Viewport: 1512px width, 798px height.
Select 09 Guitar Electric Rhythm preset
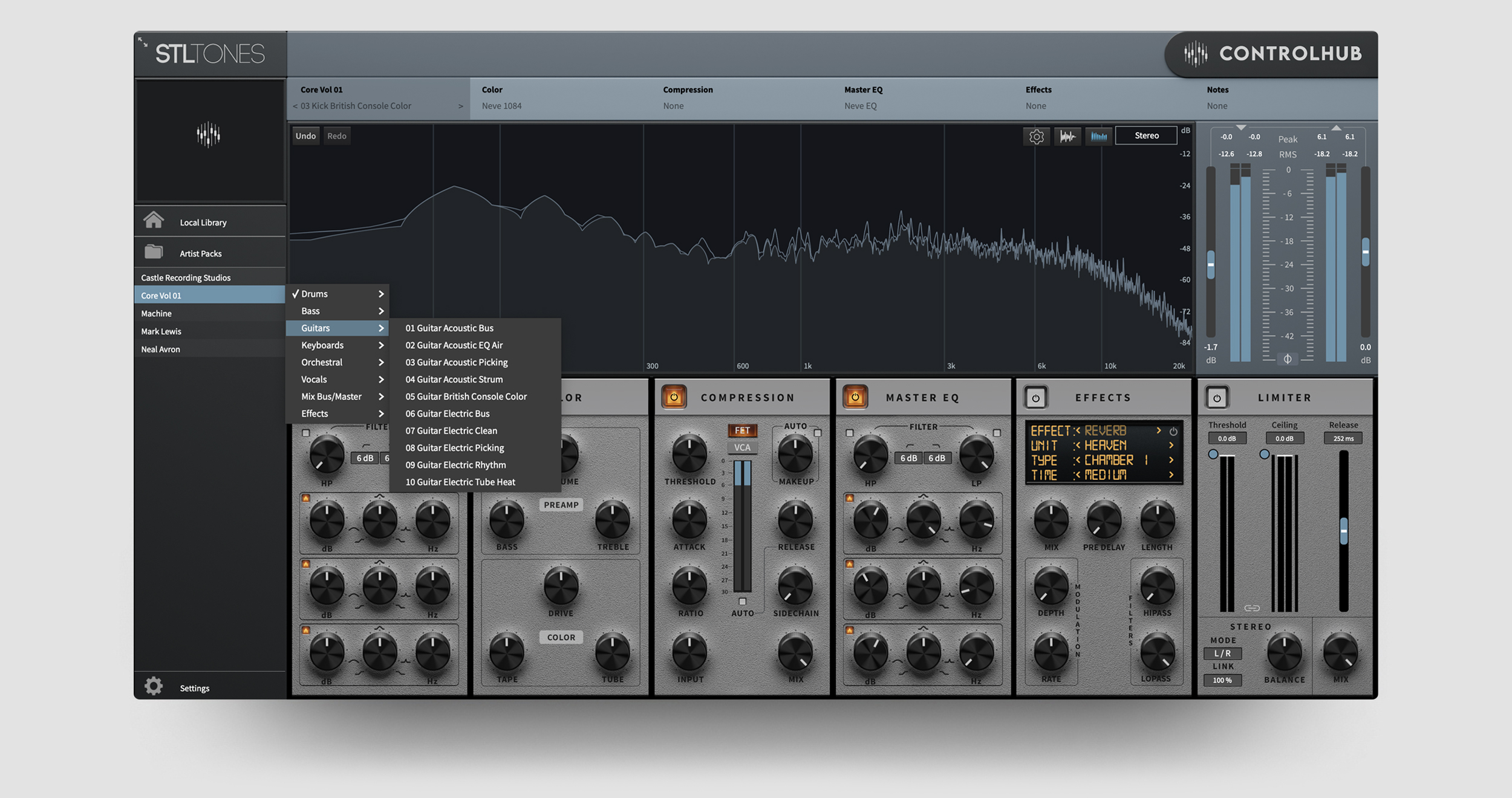475,465
